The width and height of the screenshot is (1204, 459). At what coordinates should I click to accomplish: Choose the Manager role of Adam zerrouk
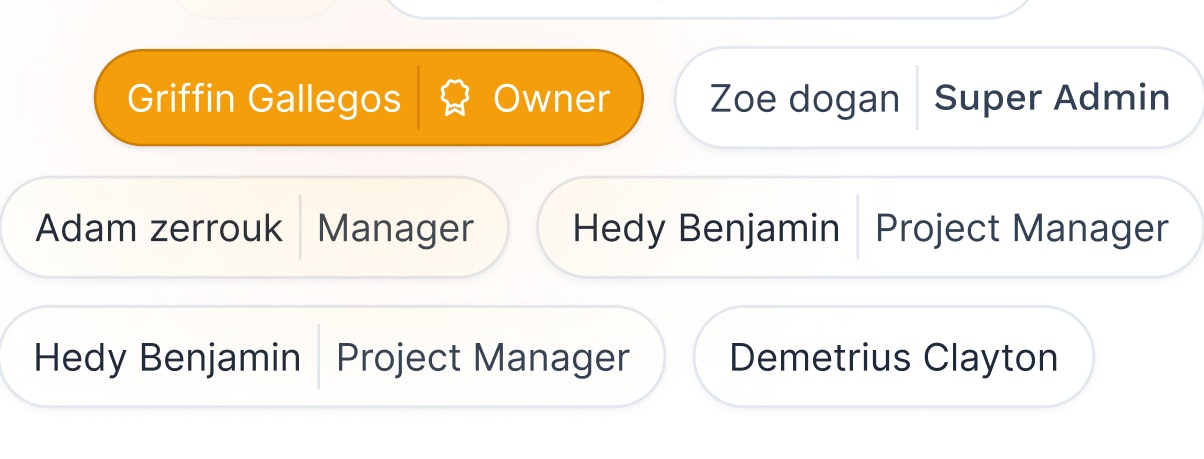pos(395,228)
